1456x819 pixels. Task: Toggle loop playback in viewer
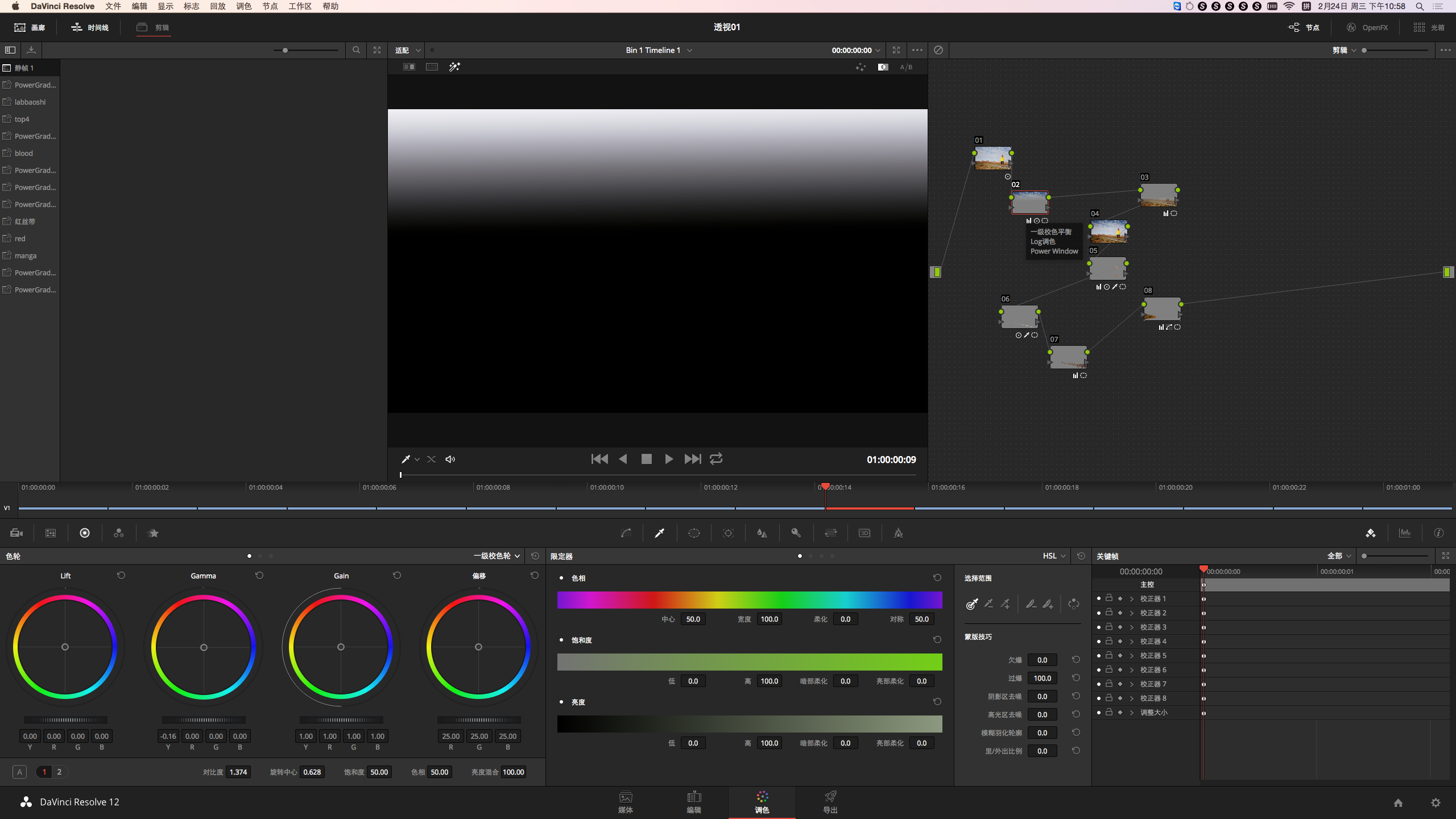click(716, 459)
